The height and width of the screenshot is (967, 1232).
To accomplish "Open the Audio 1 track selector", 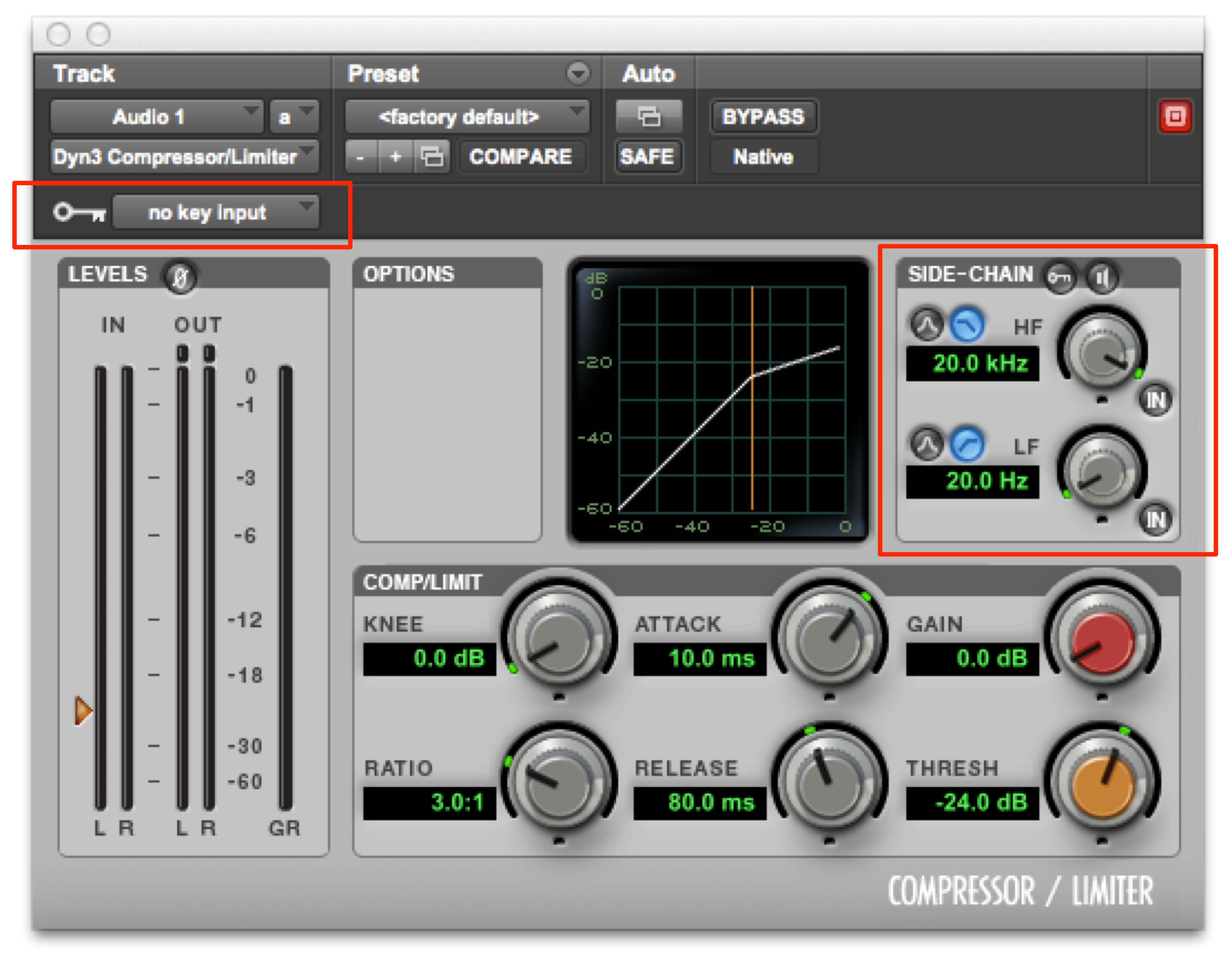I will click(156, 117).
